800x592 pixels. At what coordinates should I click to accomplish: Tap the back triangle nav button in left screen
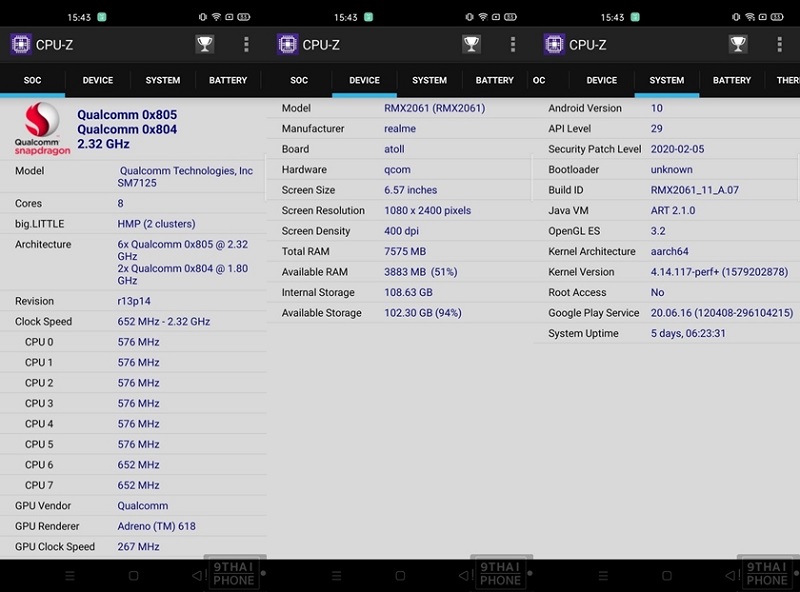pos(196,576)
